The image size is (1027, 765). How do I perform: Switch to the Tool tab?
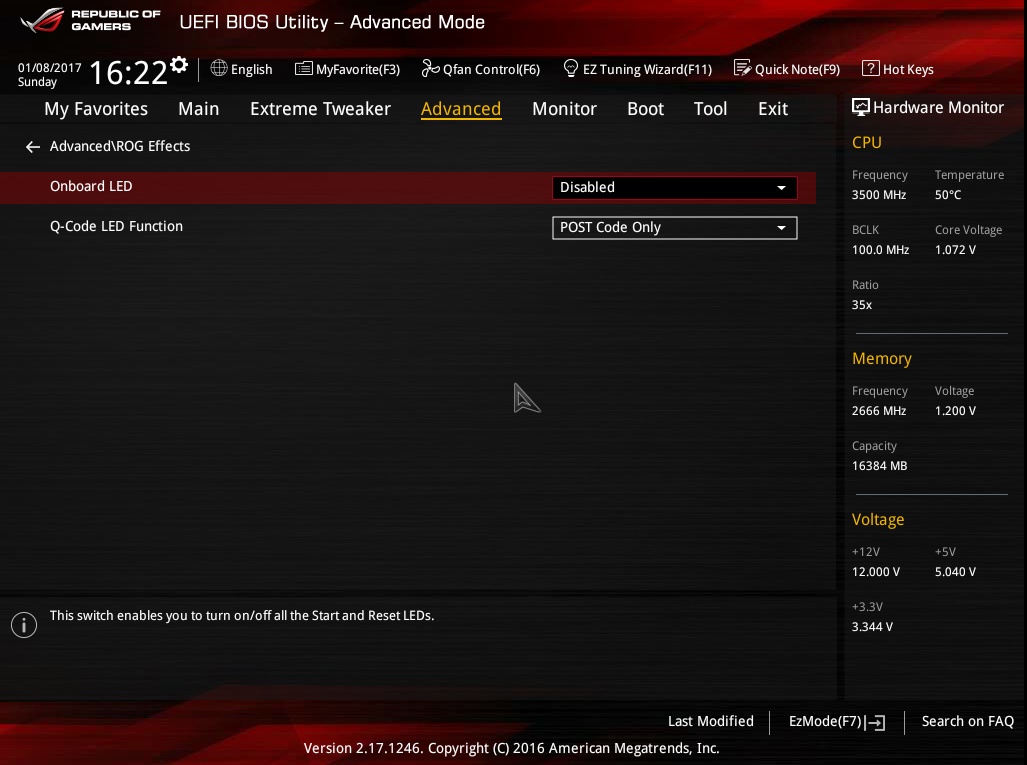coord(711,109)
